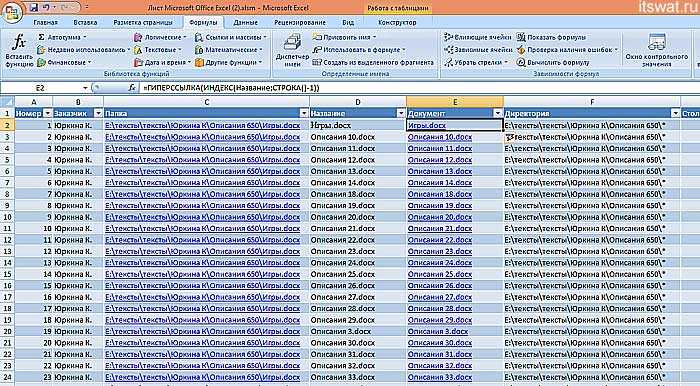Select Юркина К. cell in row 12
The image size is (700, 386).
coord(78,240)
